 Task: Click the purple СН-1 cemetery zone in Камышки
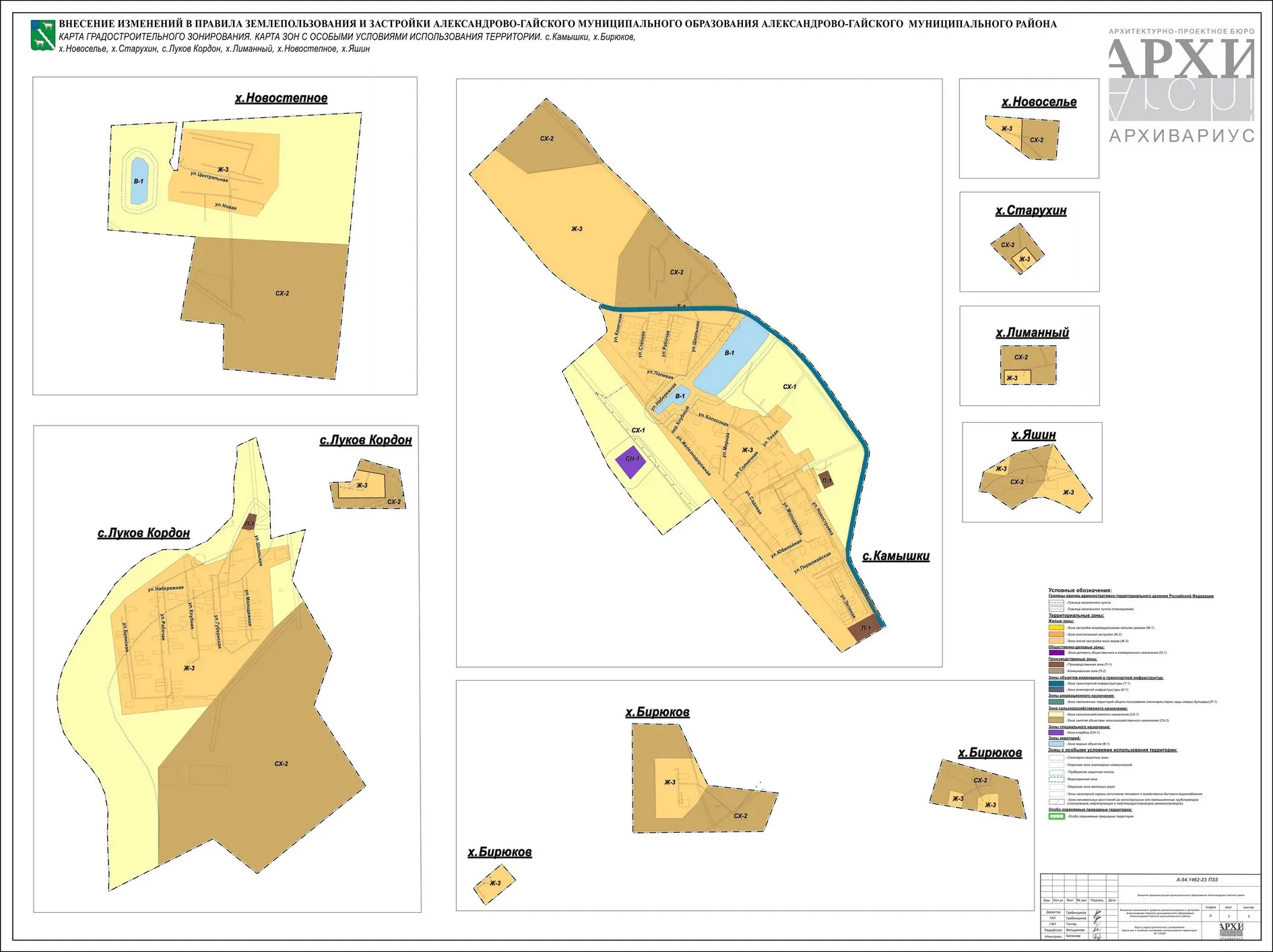pos(631,461)
